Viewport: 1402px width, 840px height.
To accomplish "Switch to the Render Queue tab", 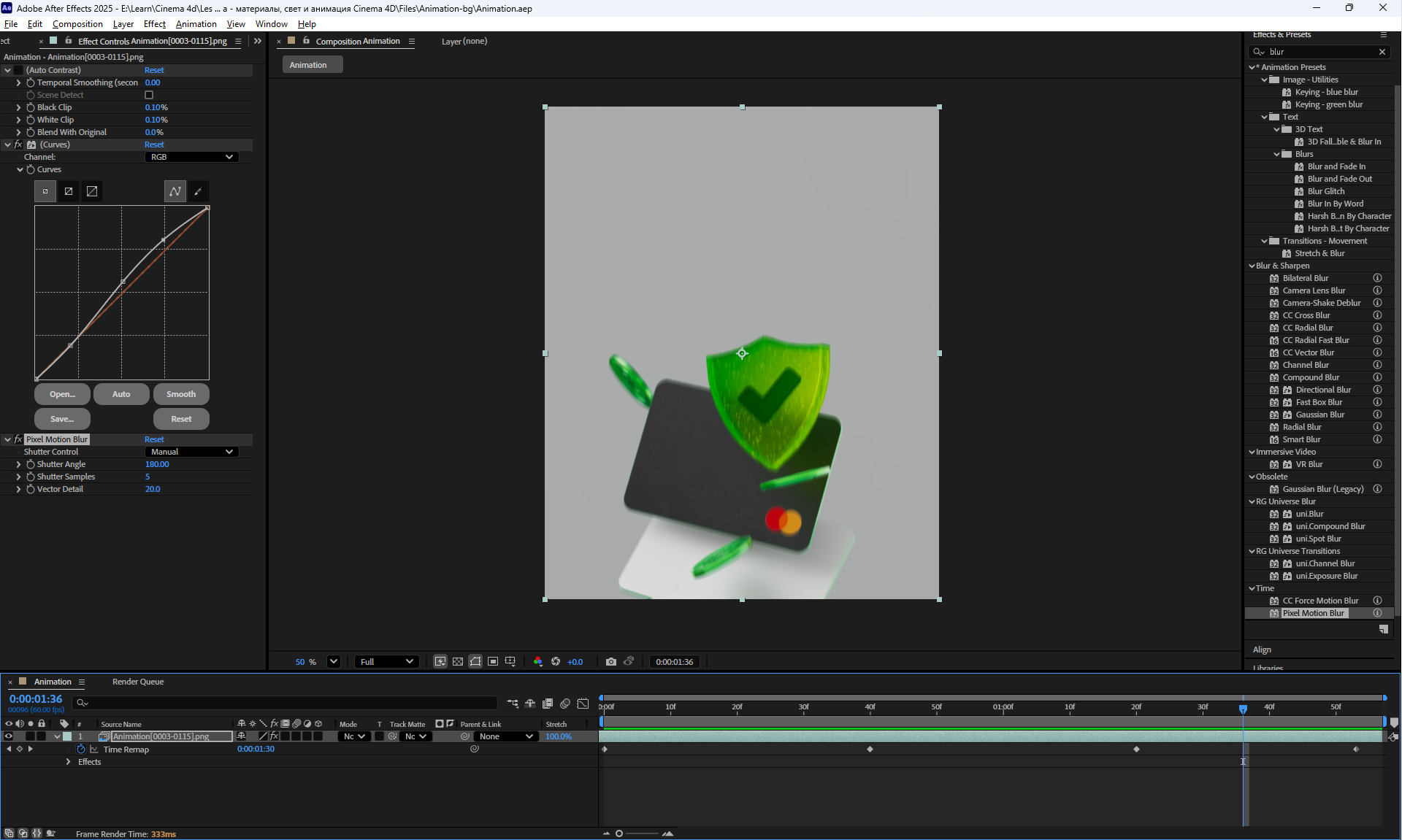I will pos(138,682).
